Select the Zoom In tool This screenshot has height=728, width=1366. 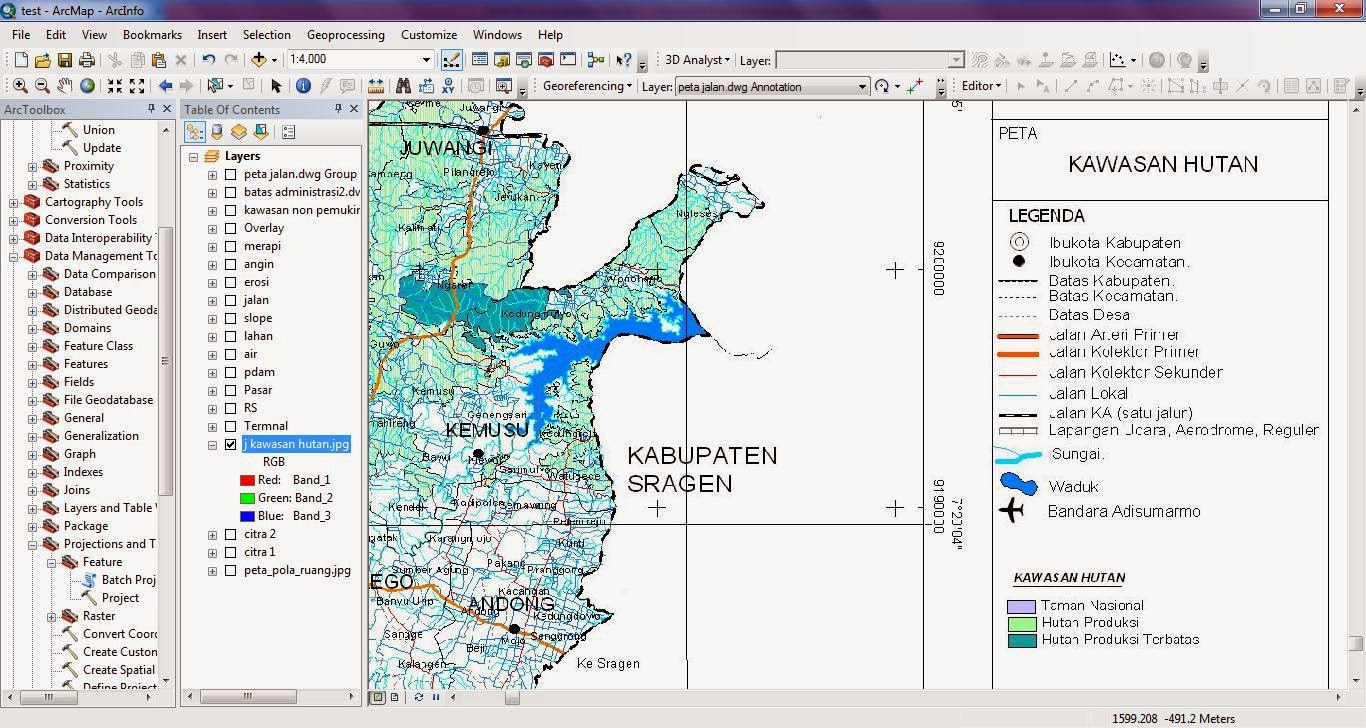20,84
